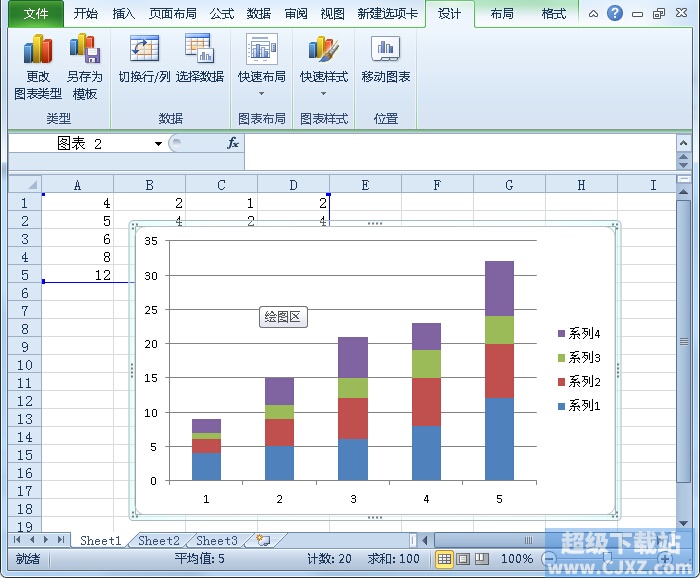Click the blue 系列1 segment of bar 3
700x578 pixels.
(353, 460)
